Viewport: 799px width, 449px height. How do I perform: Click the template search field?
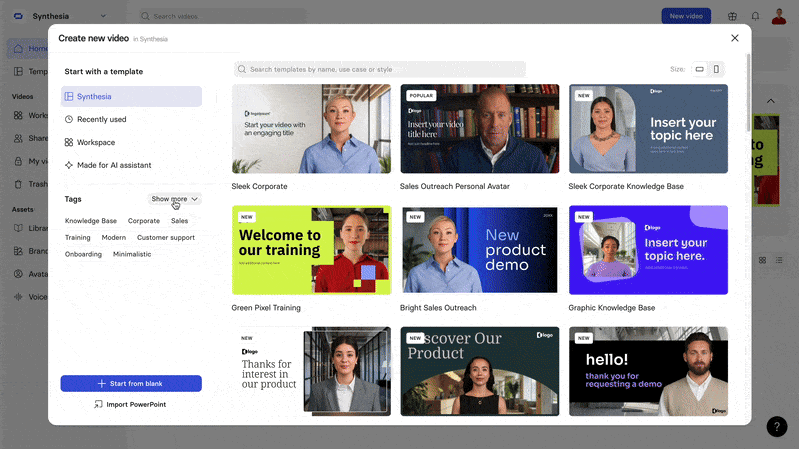pyautogui.click(x=380, y=69)
